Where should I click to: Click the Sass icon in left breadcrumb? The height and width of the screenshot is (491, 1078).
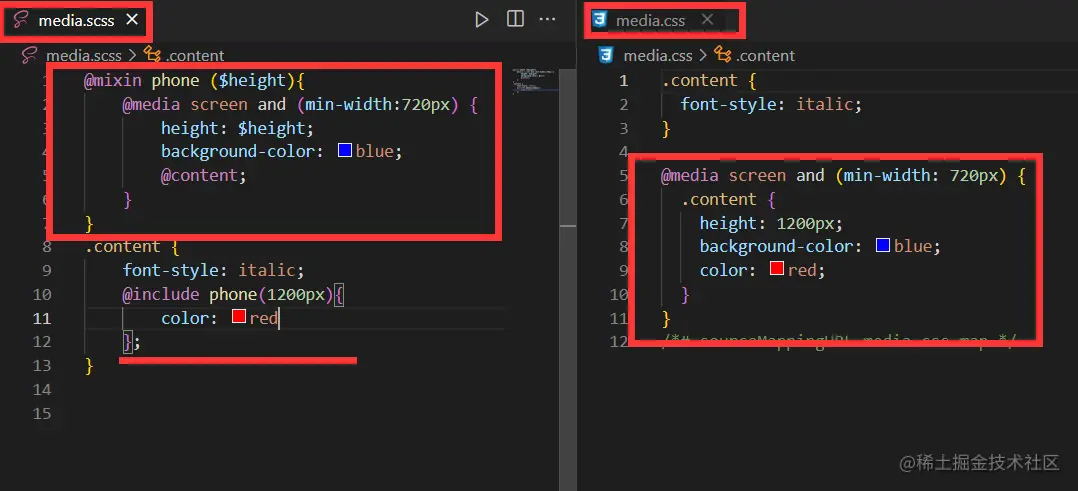[x=29, y=55]
